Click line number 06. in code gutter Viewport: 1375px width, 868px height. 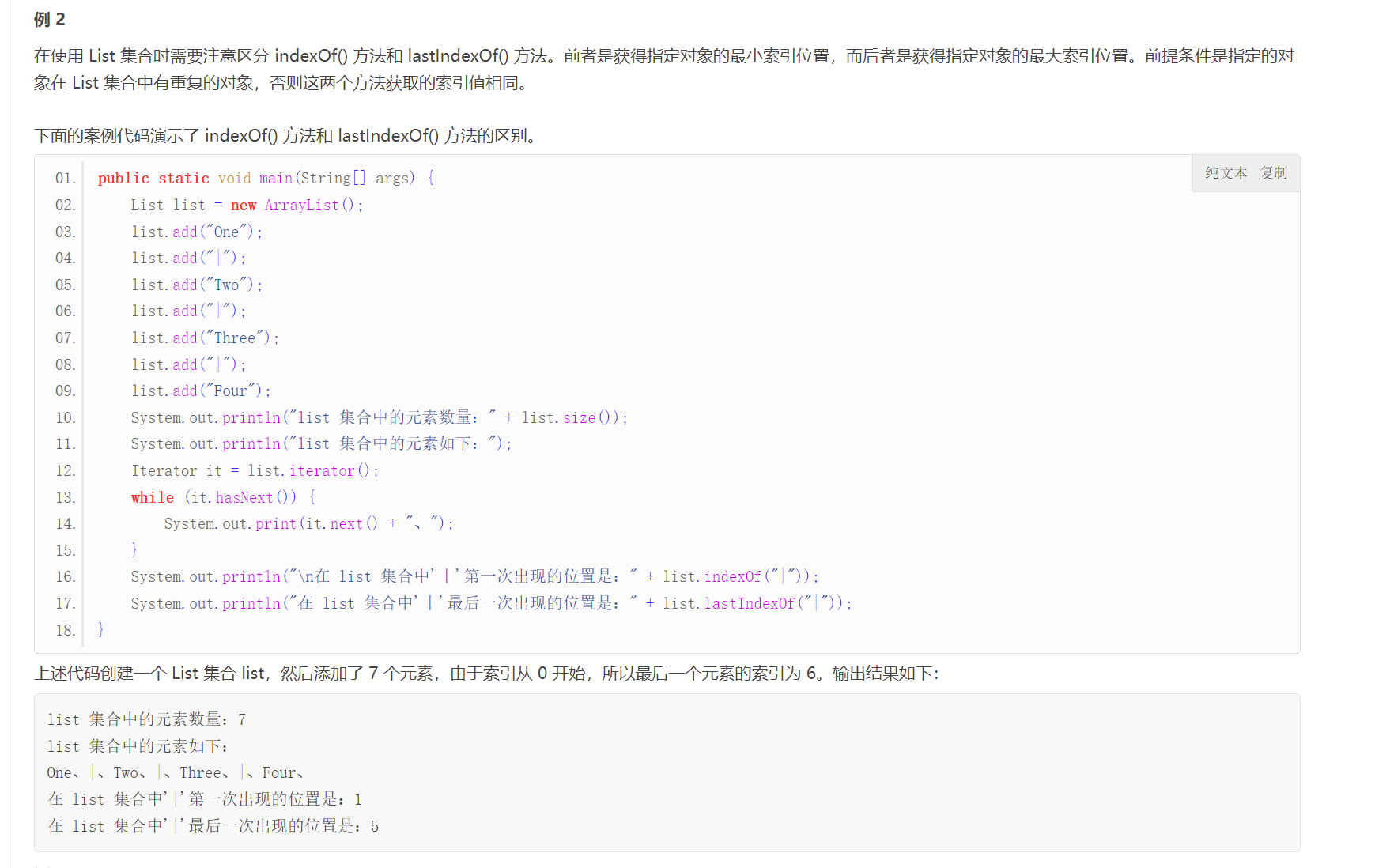(x=66, y=311)
